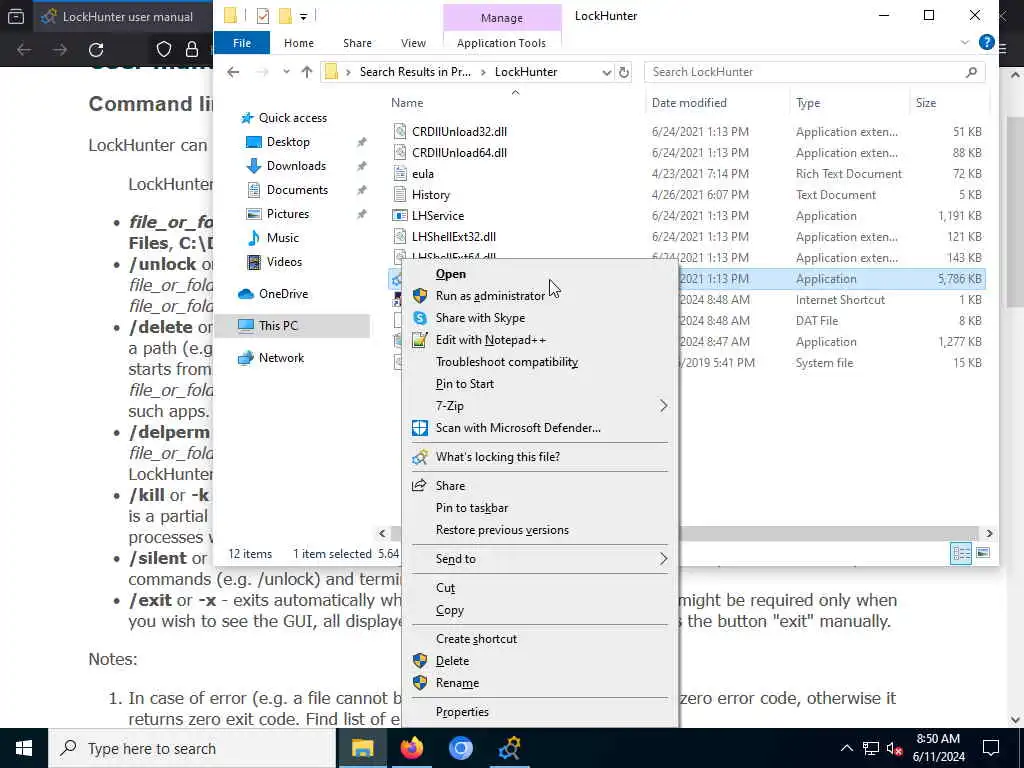Sort by the Size column header
This screenshot has width=1024, height=768.
coord(925,103)
